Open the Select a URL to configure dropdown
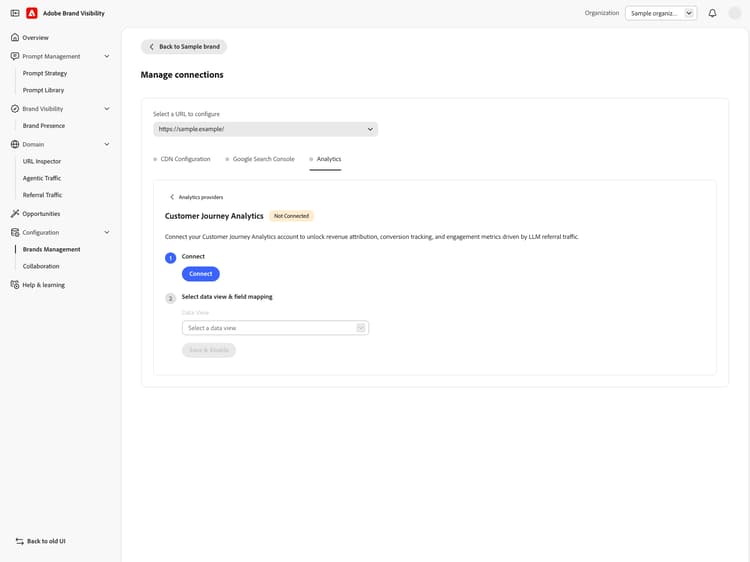Viewport: 750px width, 562px height. (265, 129)
